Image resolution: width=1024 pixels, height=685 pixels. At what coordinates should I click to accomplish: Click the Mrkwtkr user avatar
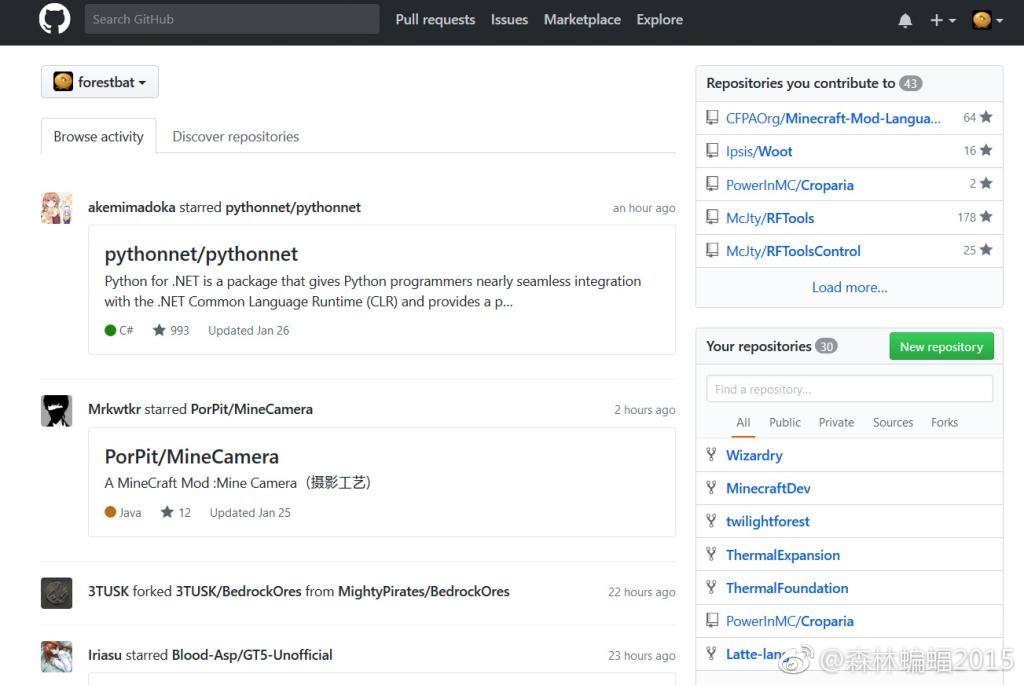(x=56, y=410)
